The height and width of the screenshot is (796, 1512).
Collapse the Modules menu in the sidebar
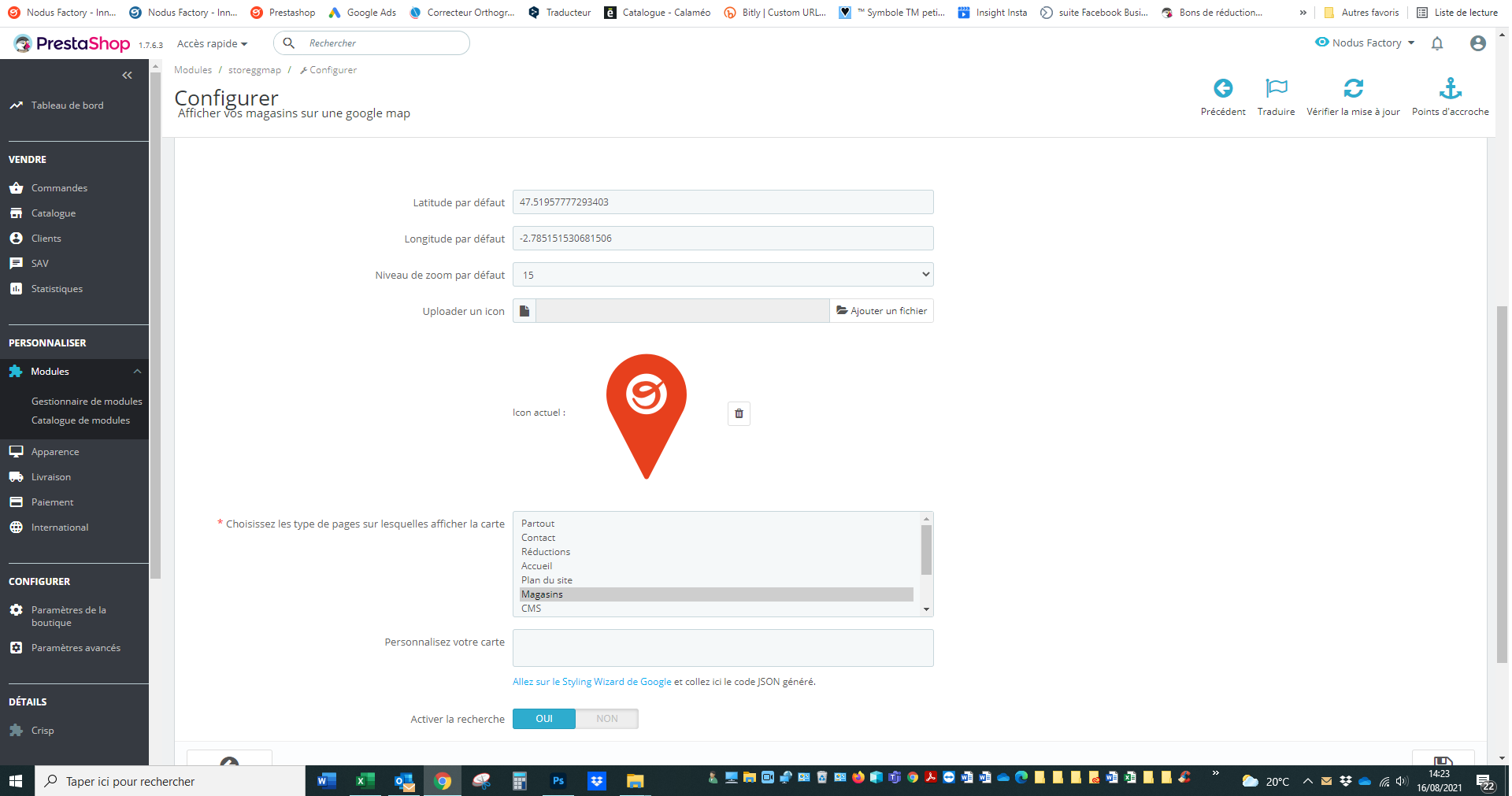click(x=137, y=372)
